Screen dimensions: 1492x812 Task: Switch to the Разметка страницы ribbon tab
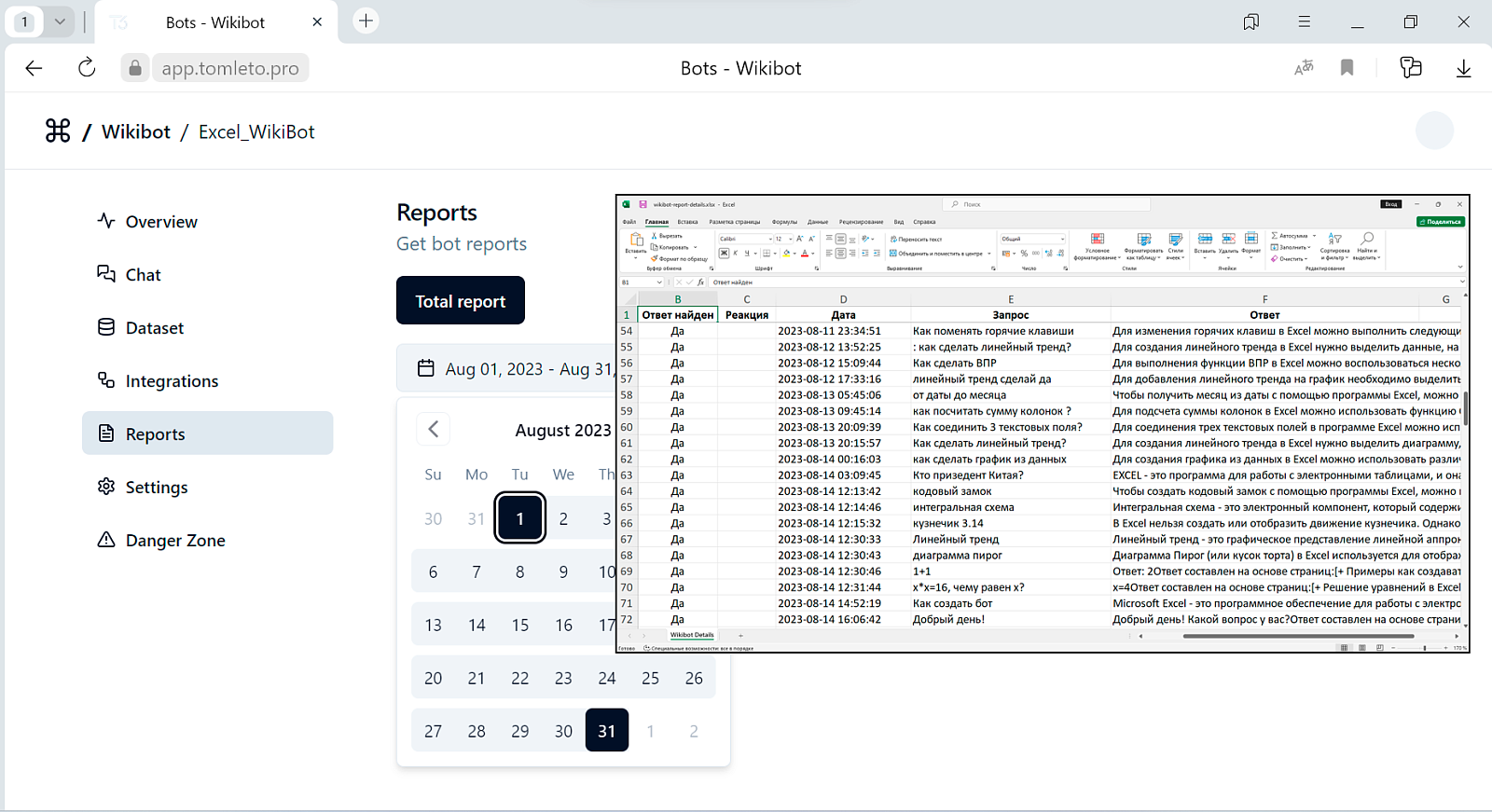(735, 222)
